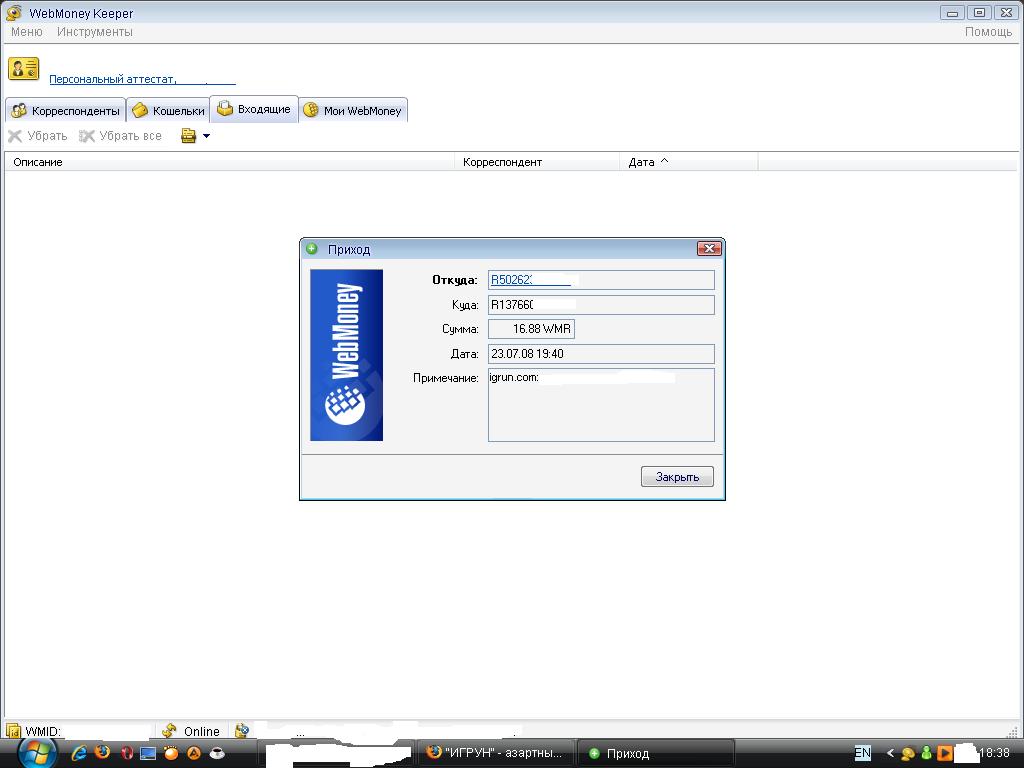This screenshot has width=1024, height=768.
Task: Click the Помощь help menu
Action: click(x=988, y=32)
